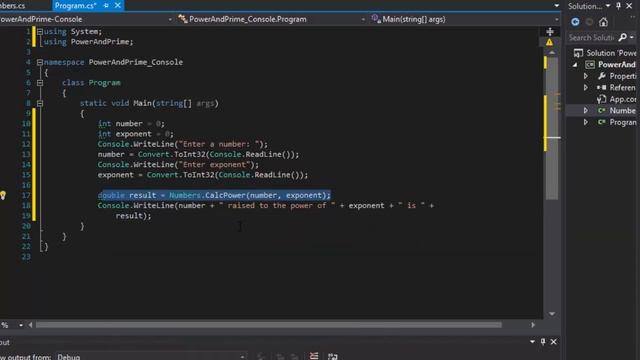
Task: Click the 'args' parameter in Main
Action: (x=205, y=103)
